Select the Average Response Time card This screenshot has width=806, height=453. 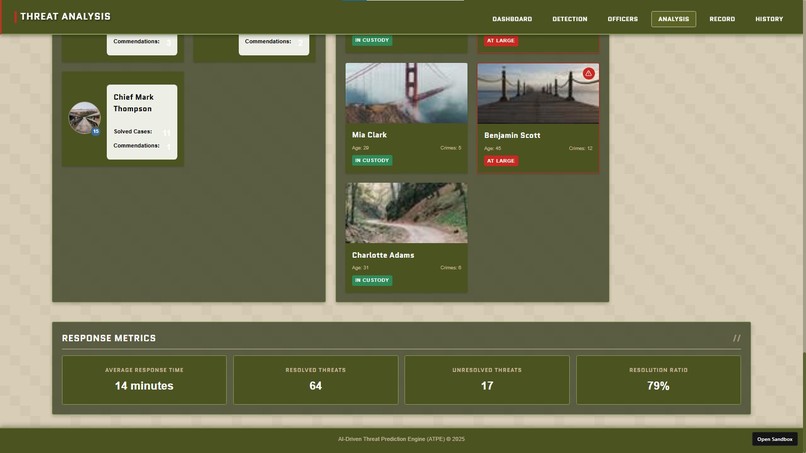pyautogui.click(x=144, y=380)
